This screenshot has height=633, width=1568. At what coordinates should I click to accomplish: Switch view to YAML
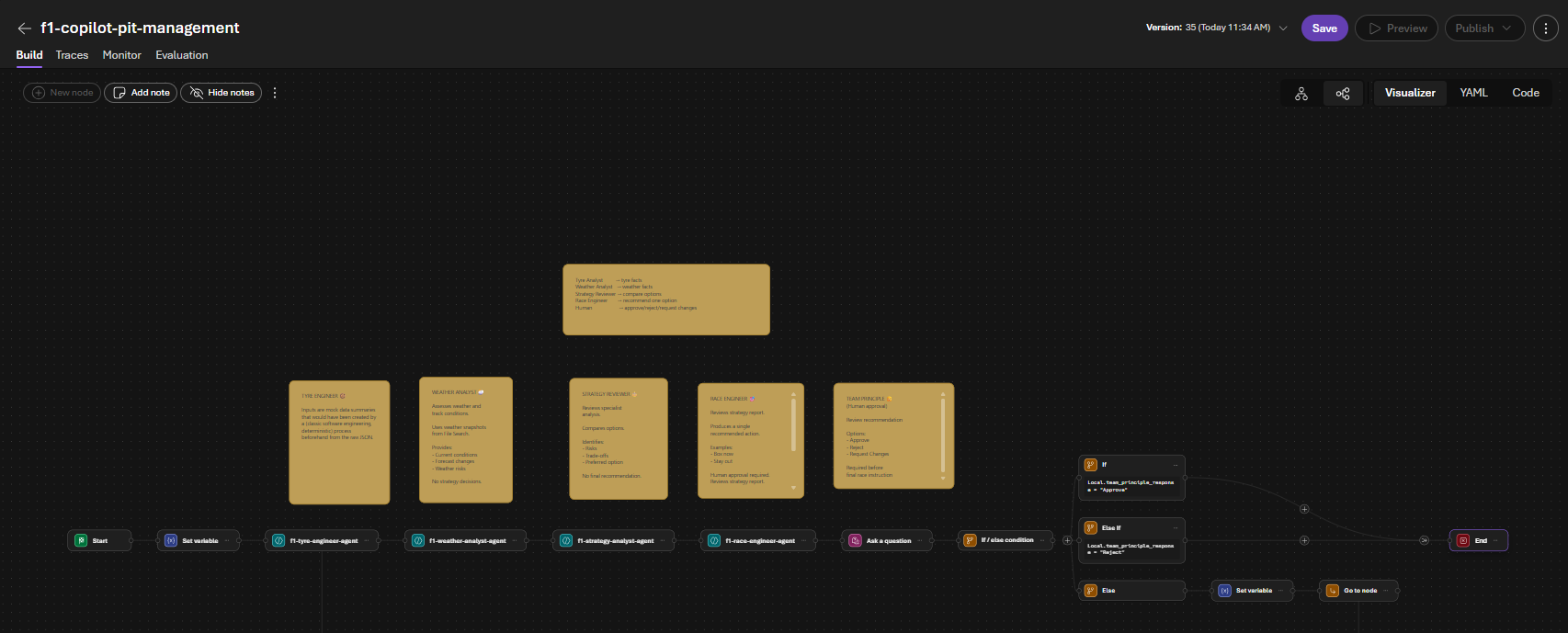pos(1473,93)
